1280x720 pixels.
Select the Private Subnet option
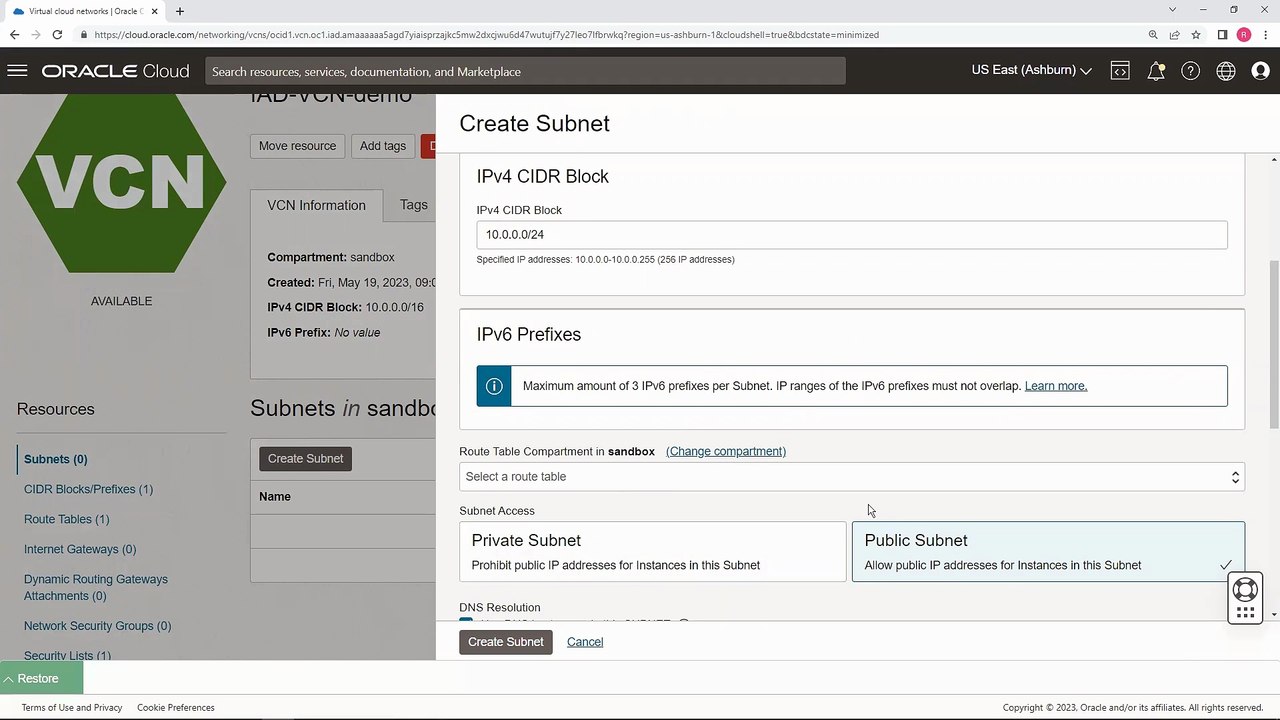[653, 551]
